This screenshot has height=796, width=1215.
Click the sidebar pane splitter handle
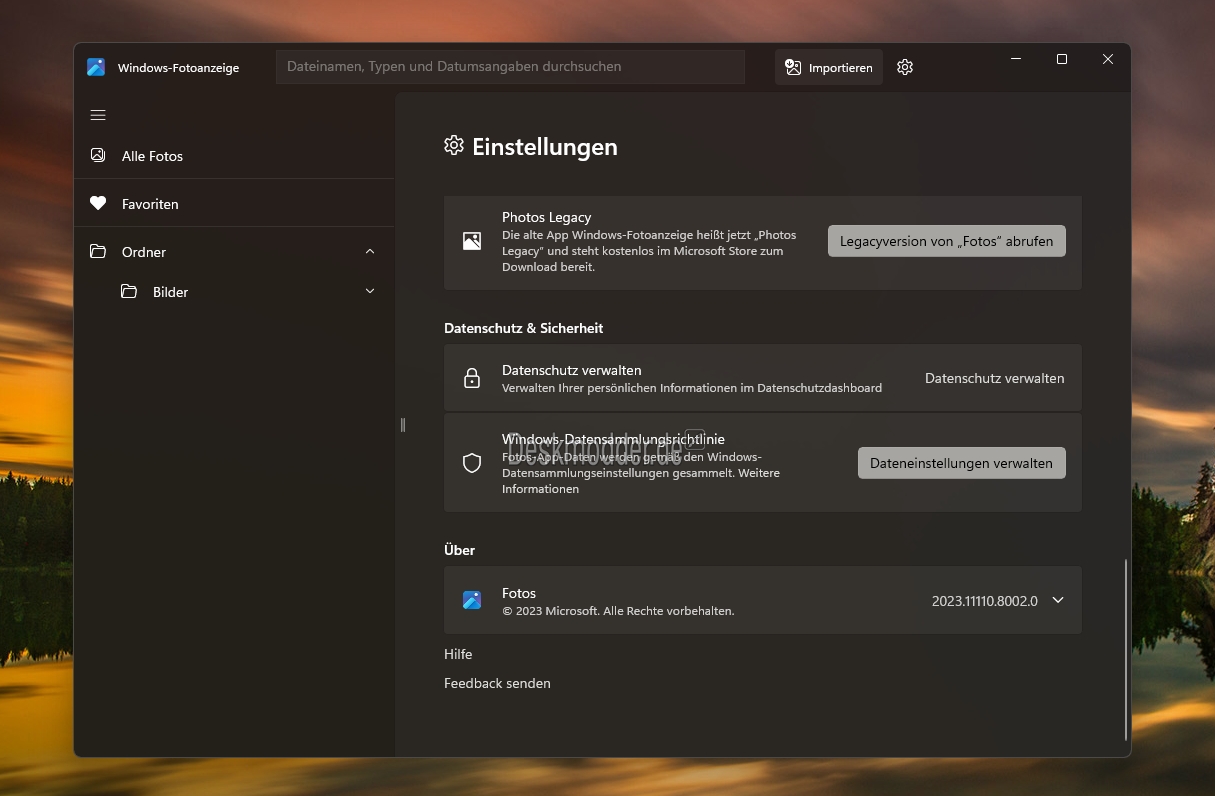403,425
